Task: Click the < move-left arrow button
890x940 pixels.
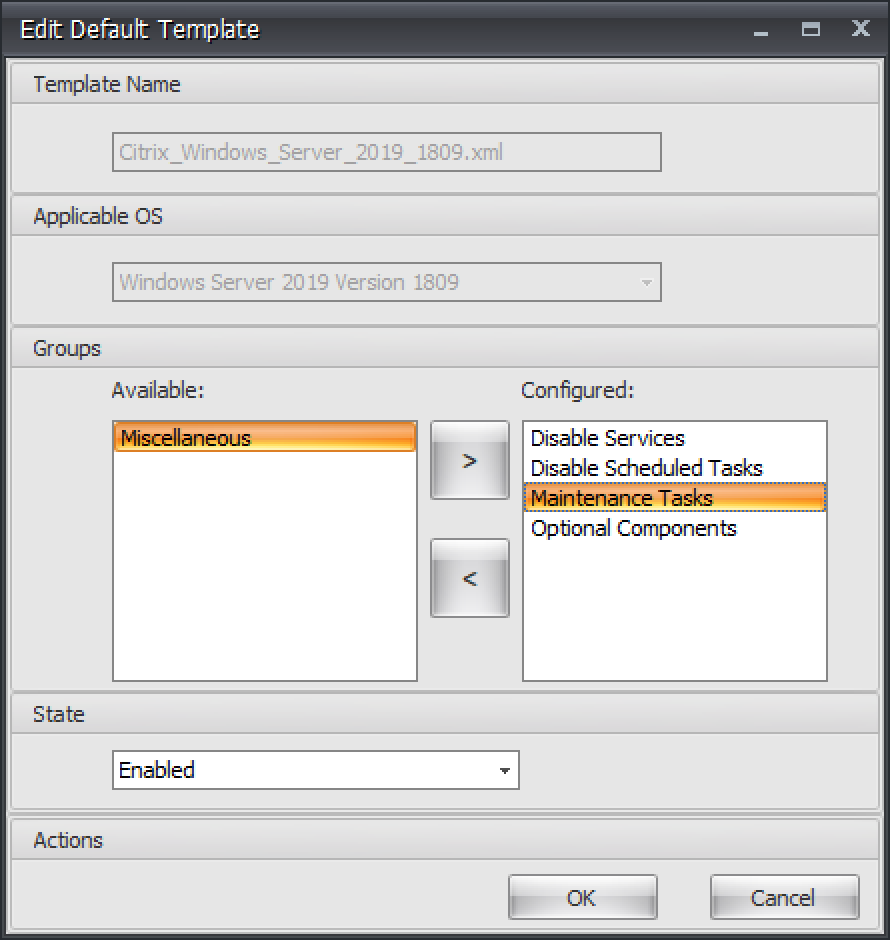Action: pos(469,578)
